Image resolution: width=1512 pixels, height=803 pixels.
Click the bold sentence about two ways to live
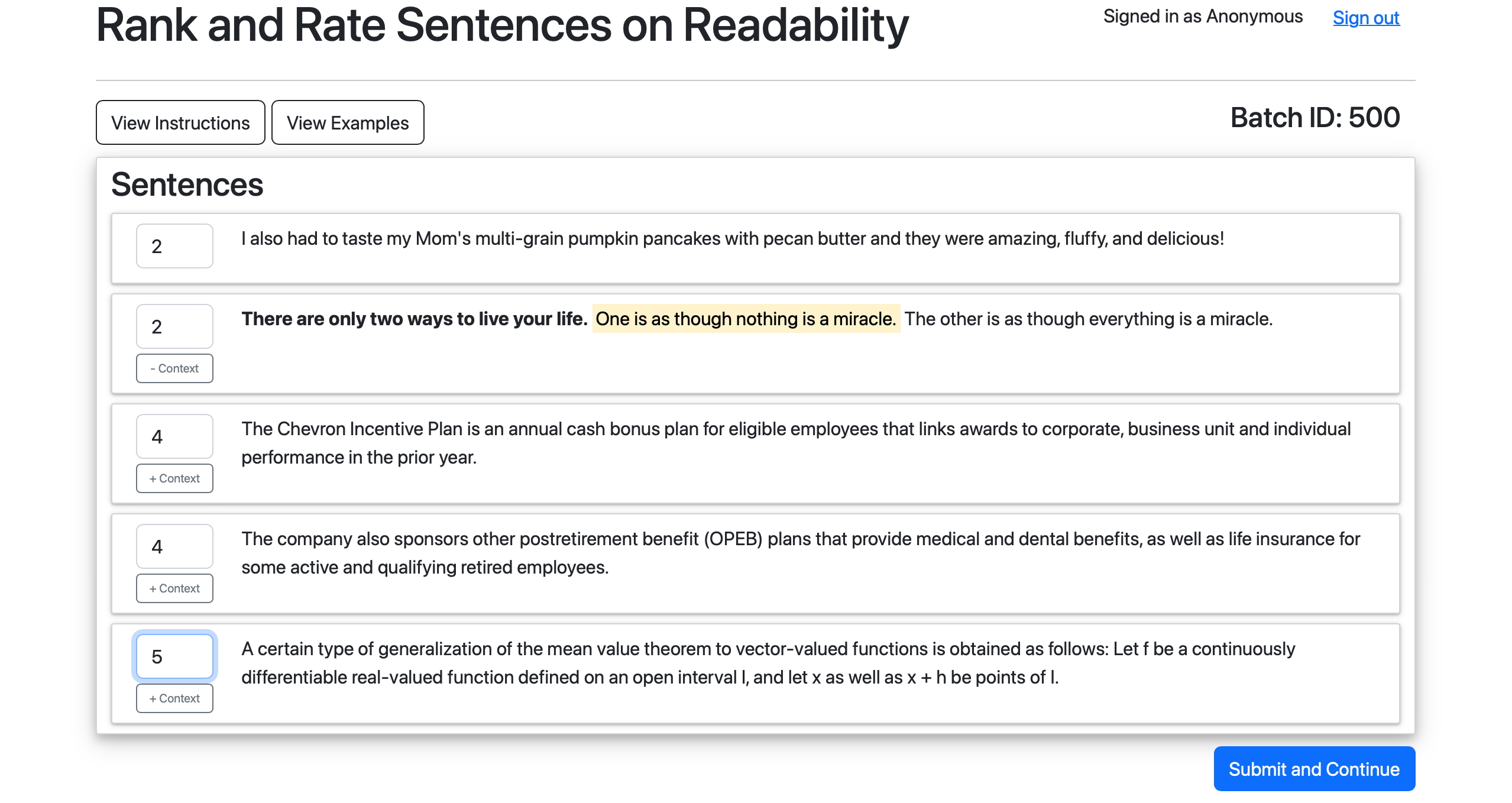pyautogui.click(x=414, y=319)
